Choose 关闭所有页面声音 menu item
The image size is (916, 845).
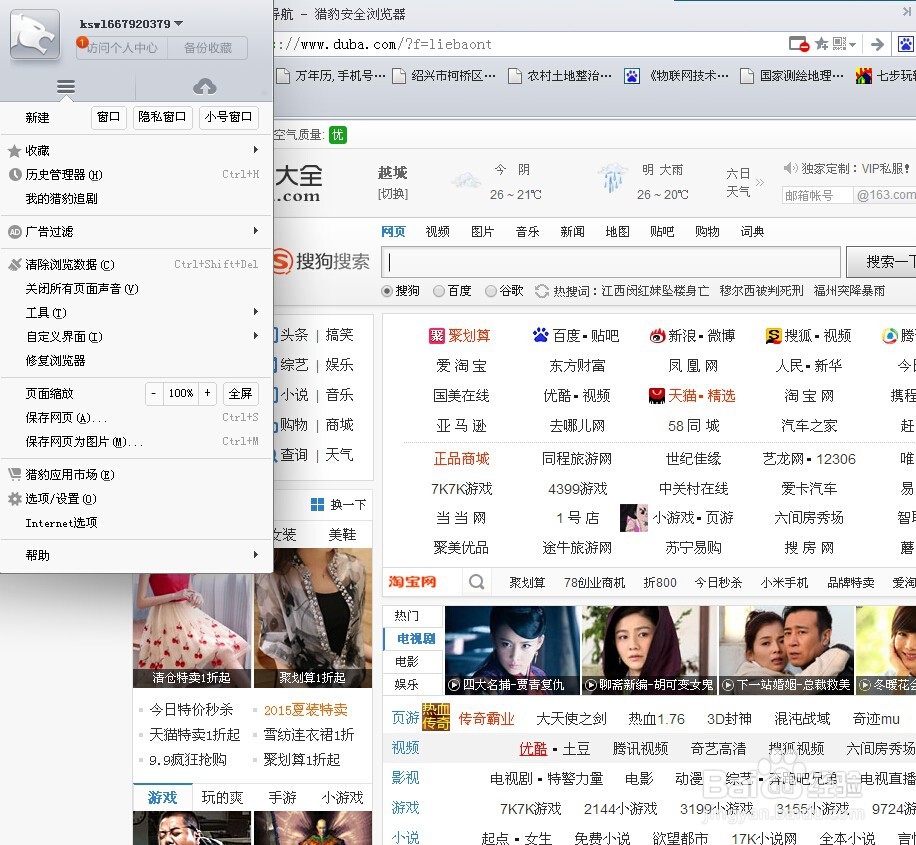point(136,289)
